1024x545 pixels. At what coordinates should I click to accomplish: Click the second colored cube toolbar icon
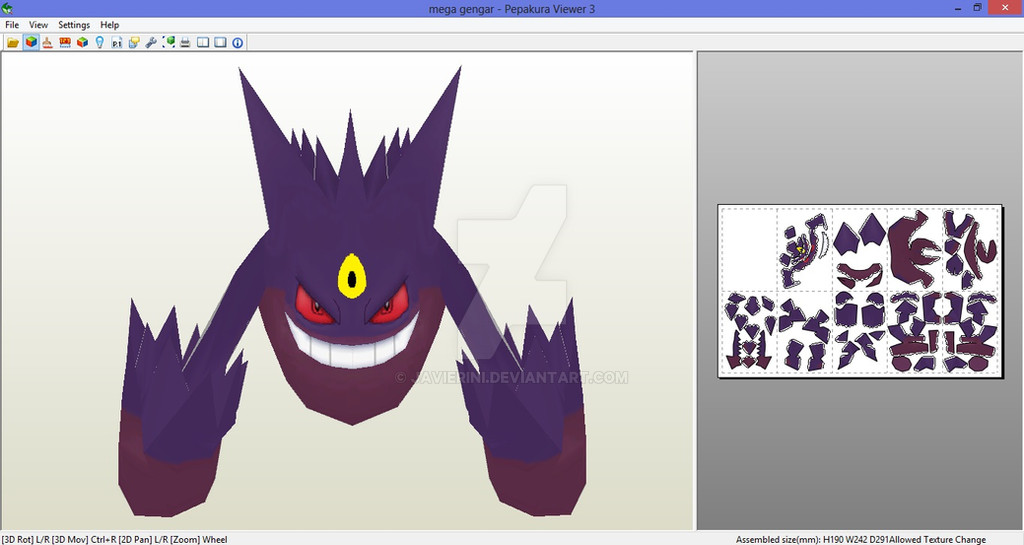tap(82, 42)
